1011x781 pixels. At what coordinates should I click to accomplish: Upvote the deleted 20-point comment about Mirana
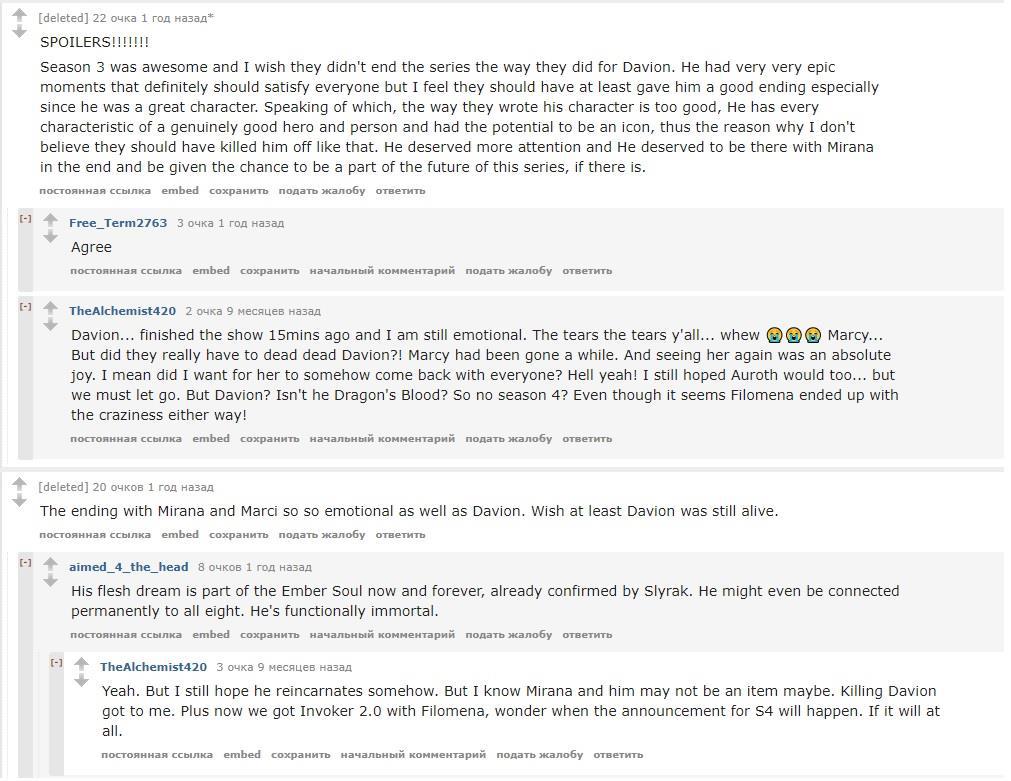19,485
